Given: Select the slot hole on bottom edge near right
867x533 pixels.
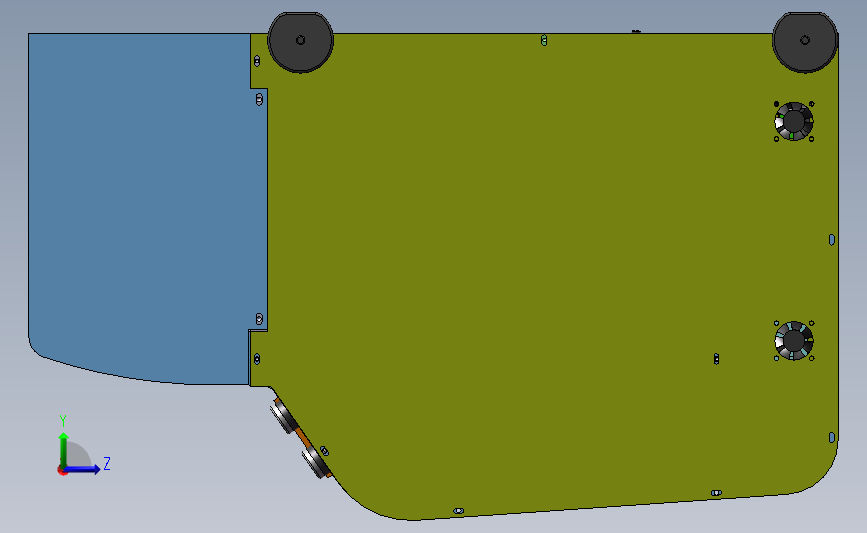Looking at the screenshot, I should [716, 493].
